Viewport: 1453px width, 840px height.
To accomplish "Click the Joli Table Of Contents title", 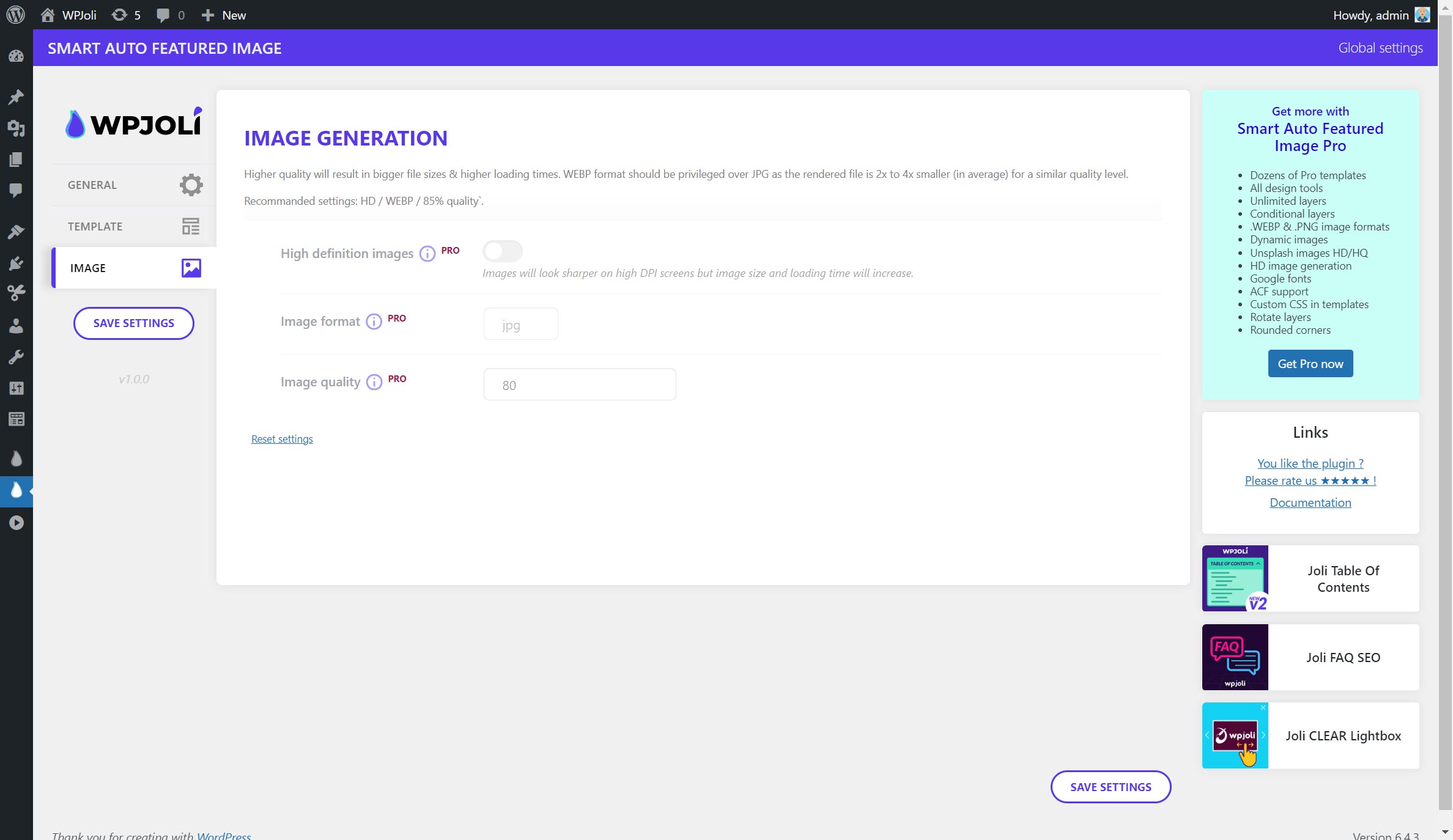I will 1344,579.
